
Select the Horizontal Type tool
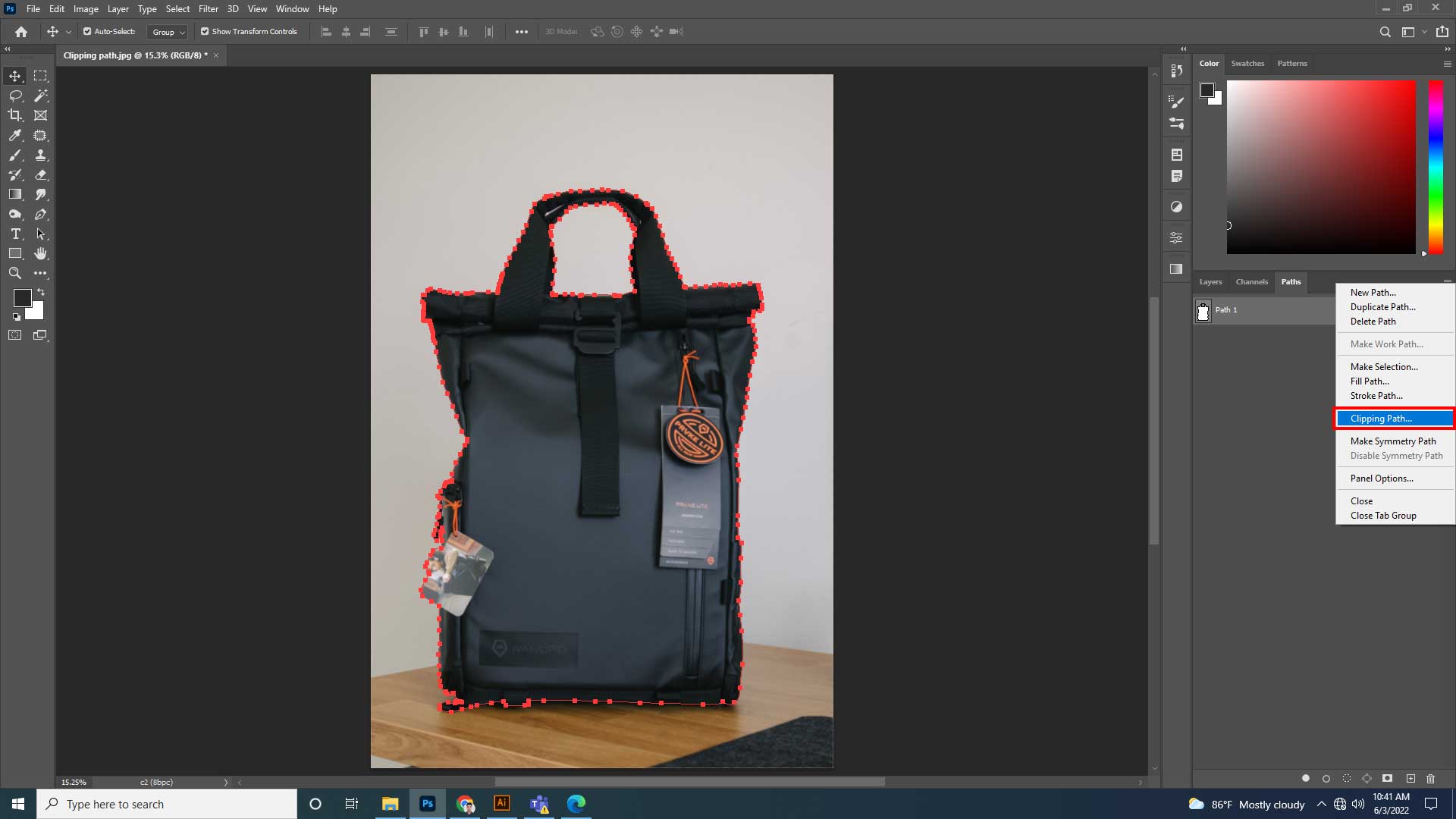click(14, 234)
